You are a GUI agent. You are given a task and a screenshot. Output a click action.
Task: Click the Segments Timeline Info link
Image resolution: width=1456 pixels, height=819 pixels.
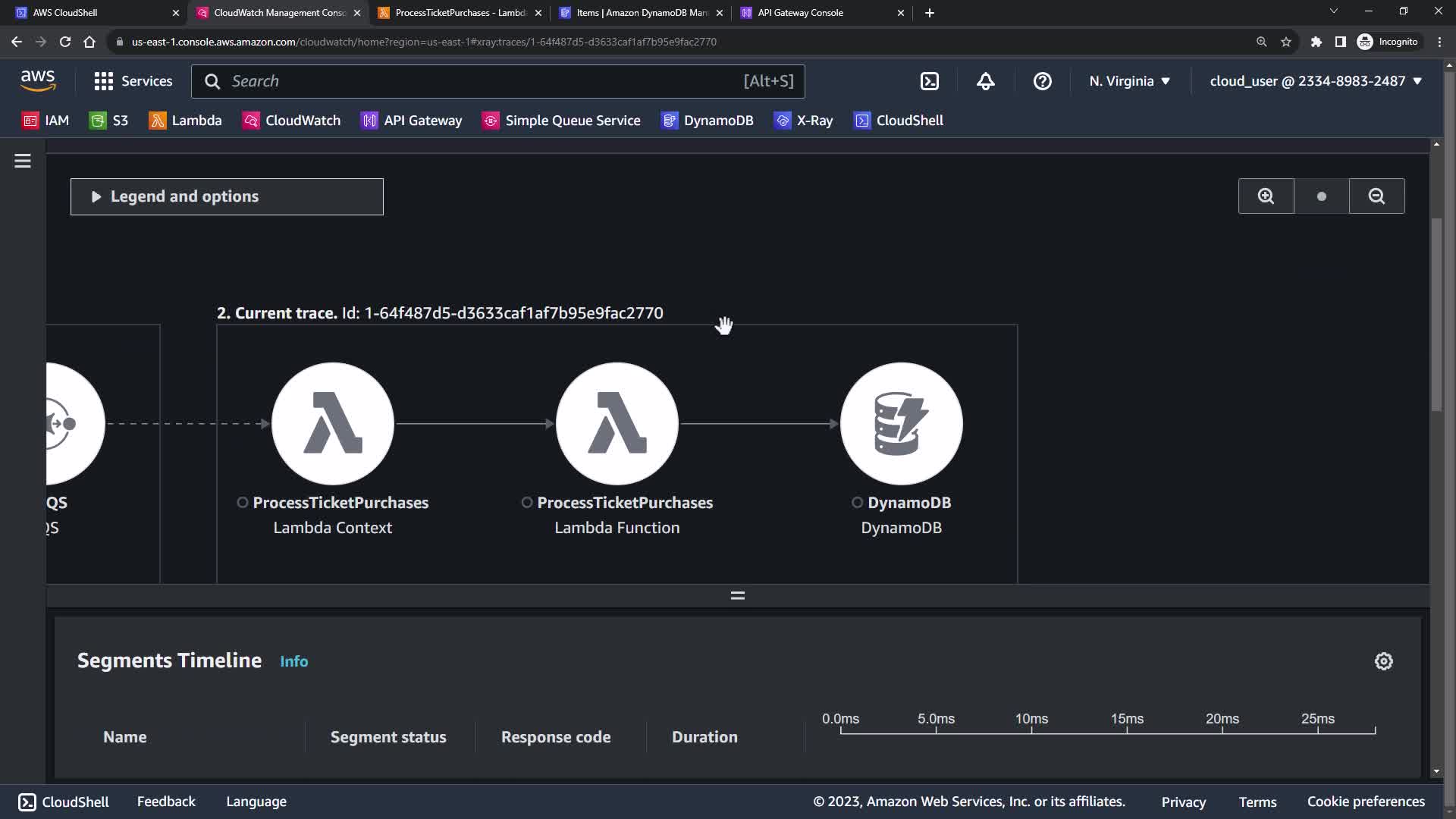[293, 661]
